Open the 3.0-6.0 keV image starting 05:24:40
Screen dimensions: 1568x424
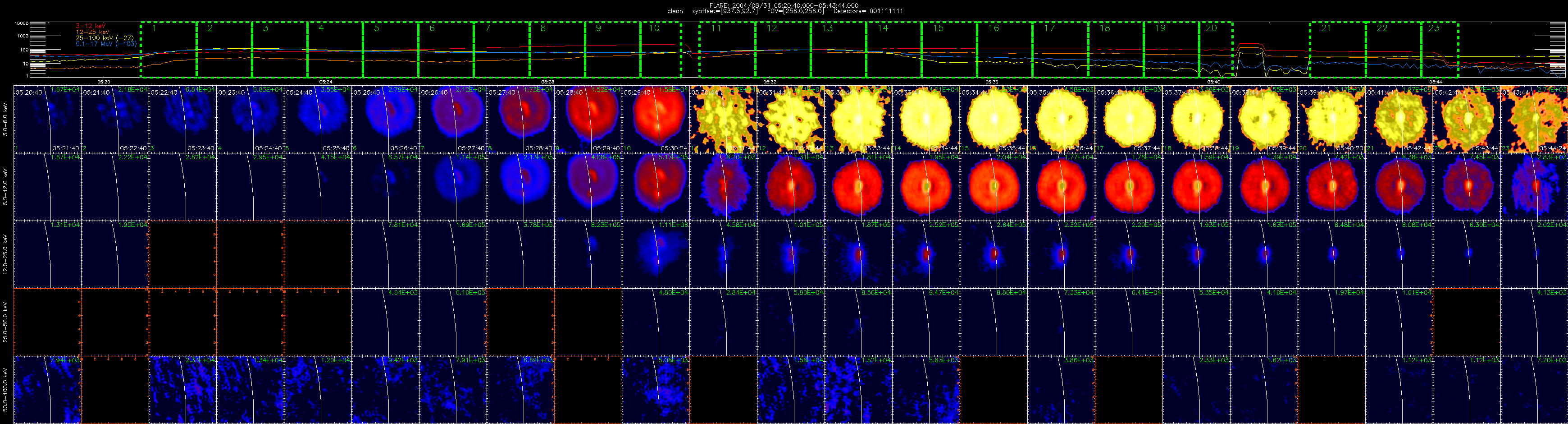(318, 119)
